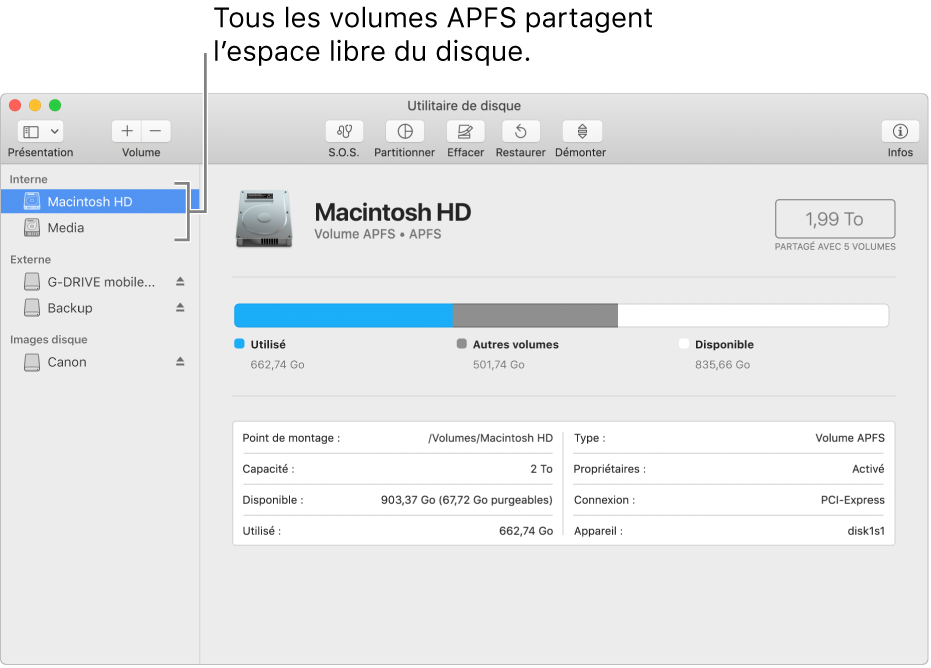Click the white Disponible bar segment
The width and height of the screenshot is (931, 668).
(x=753, y=315)
